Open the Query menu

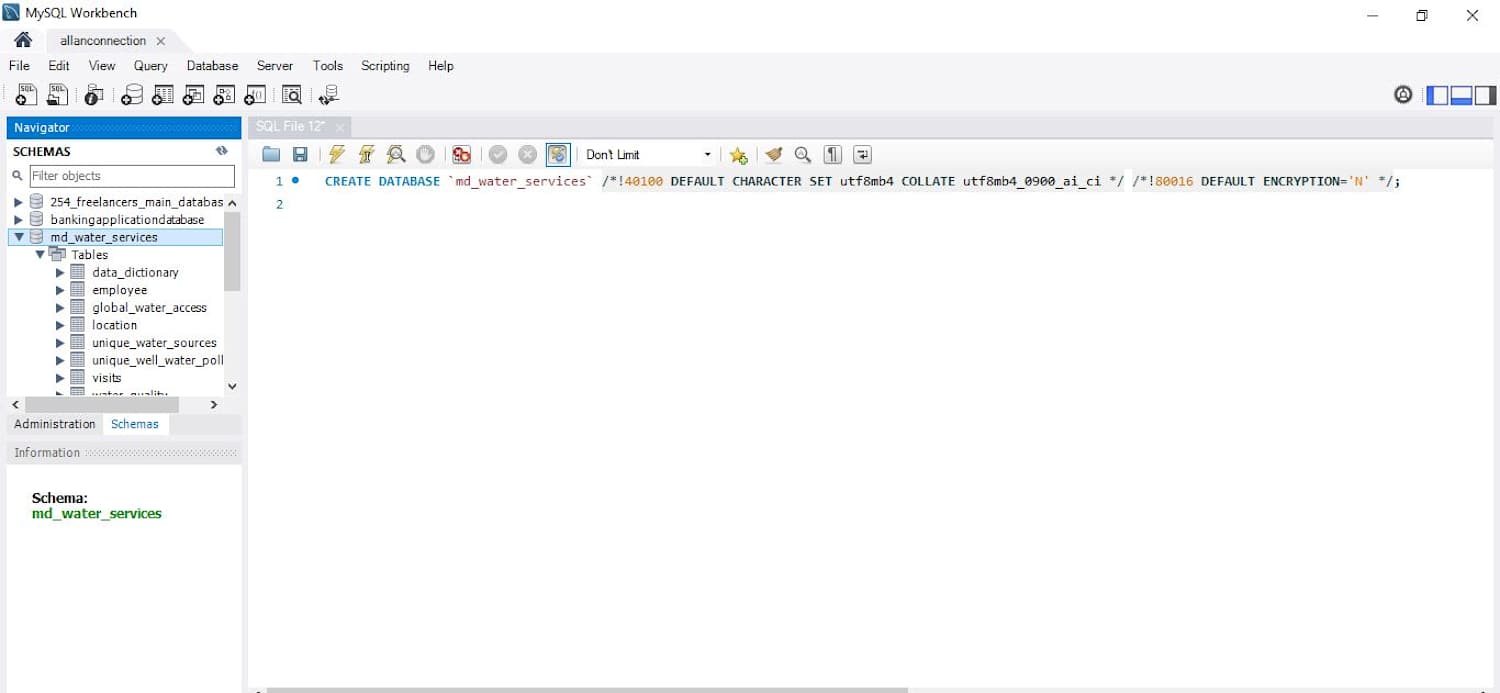pos(151,66)
